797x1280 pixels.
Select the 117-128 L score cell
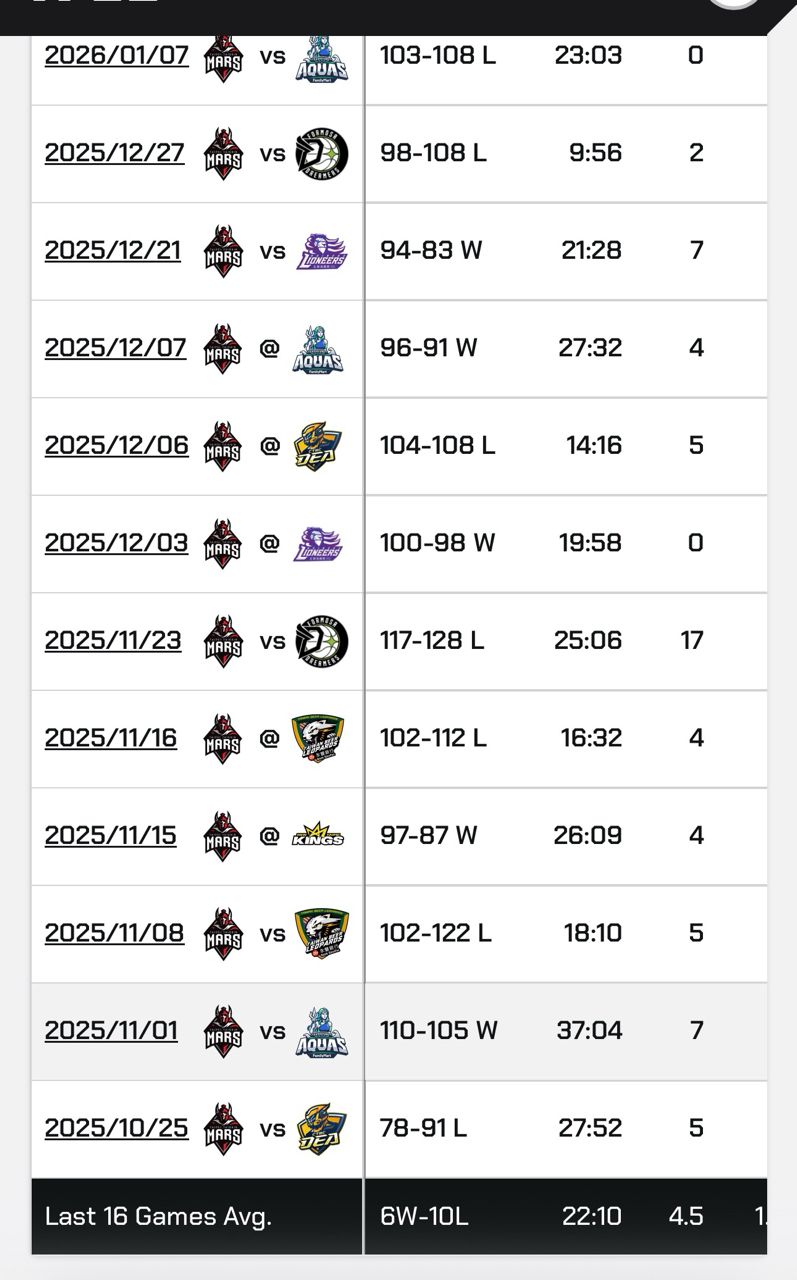click(x=432, y=640)
